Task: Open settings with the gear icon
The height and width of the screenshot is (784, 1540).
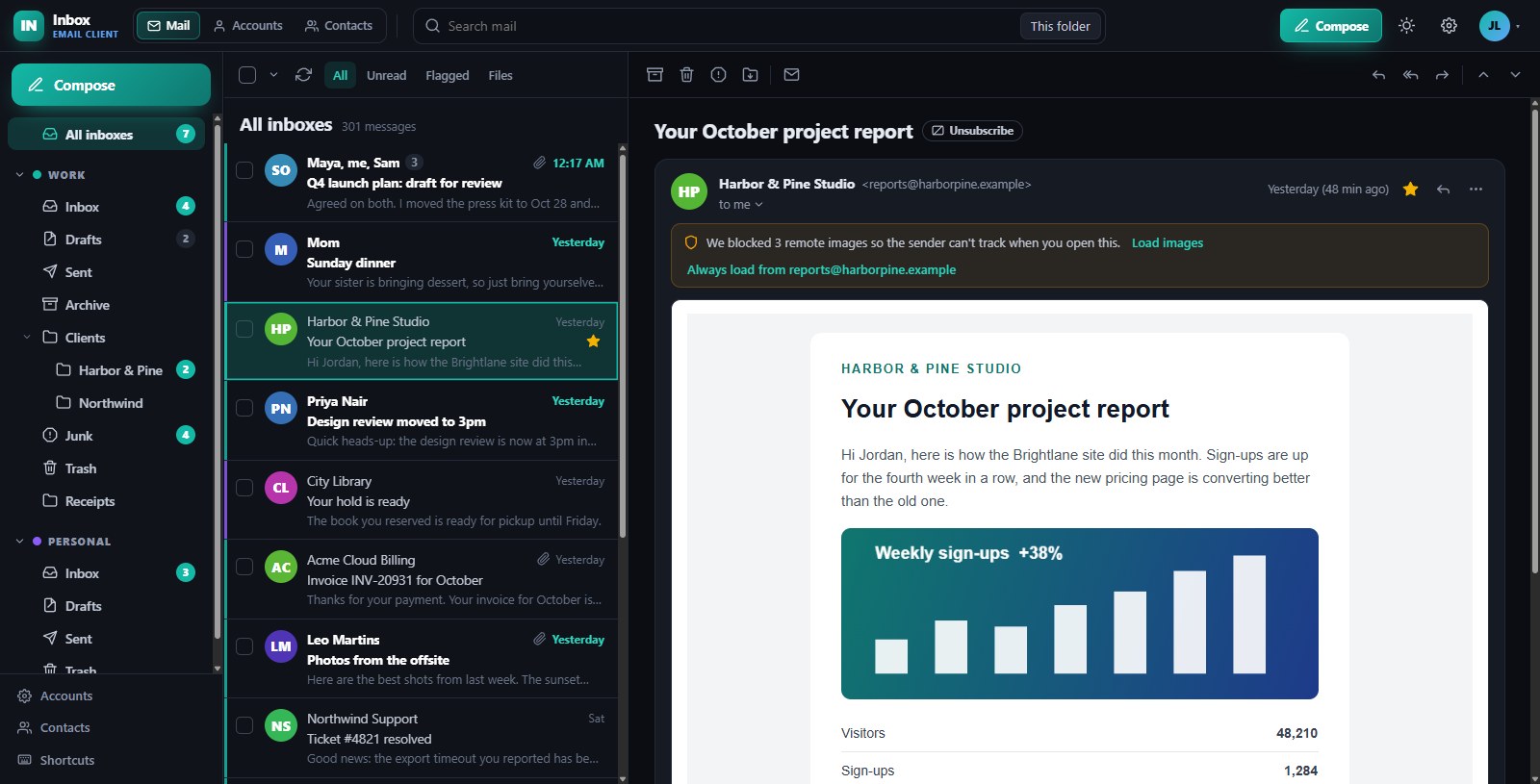Action: click(x=1449, y=26)
